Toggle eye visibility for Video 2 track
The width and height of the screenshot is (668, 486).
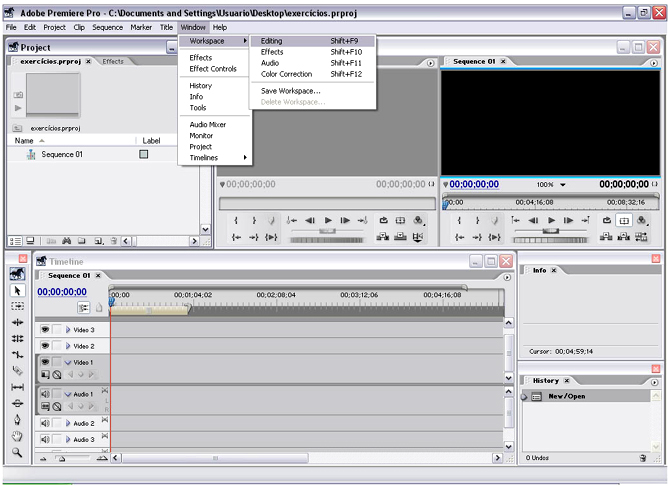[x=45, y=346]
